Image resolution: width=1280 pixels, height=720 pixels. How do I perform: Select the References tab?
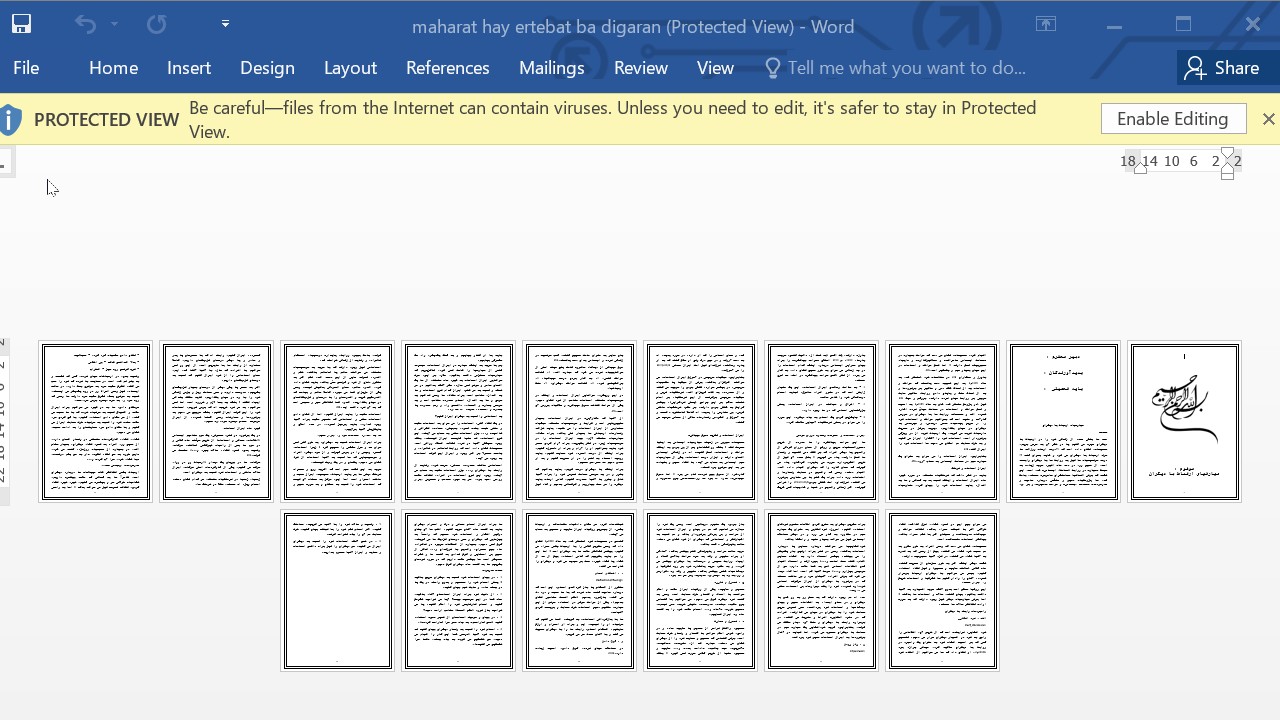[x=447, y=68]
